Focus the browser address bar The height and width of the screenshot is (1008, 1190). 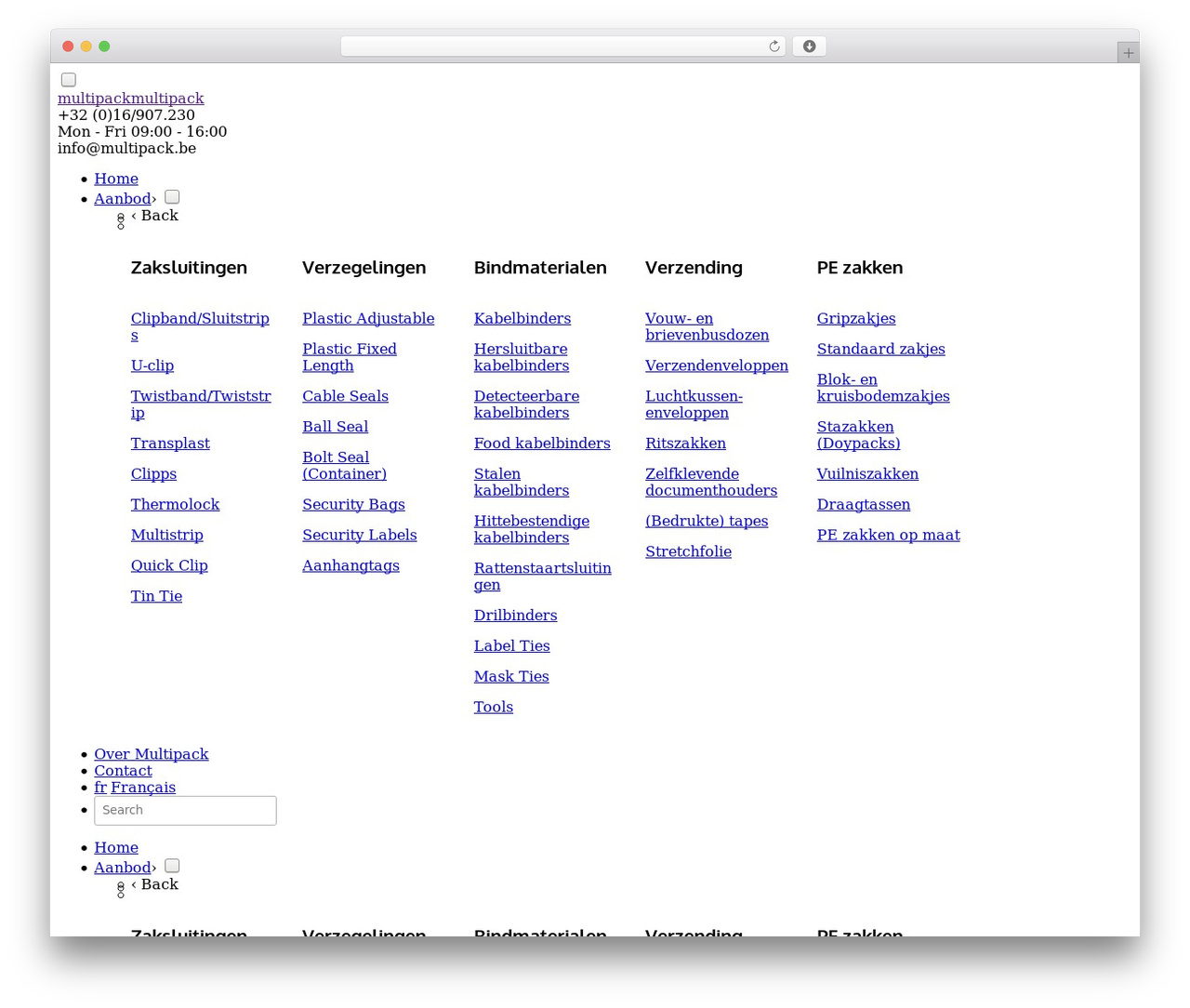(x=562, y=46)
